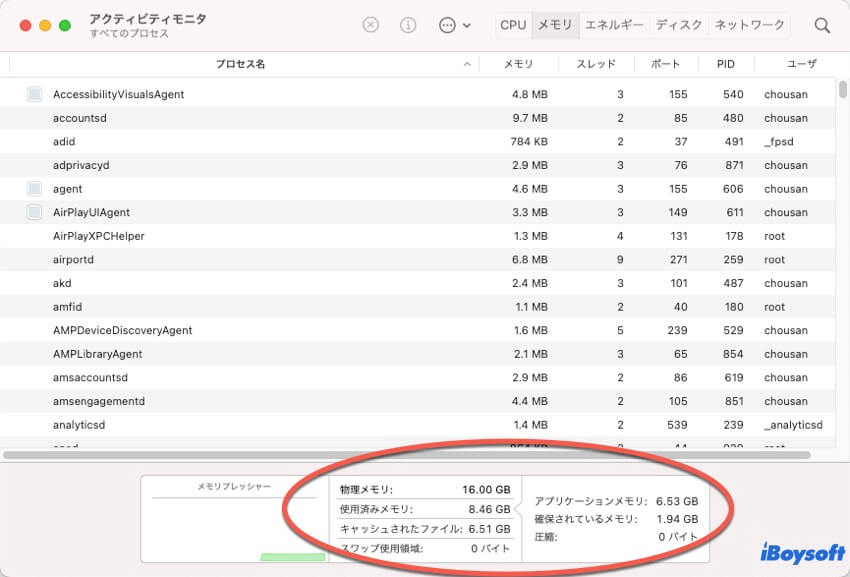Select the airportd process

(417, 259)
